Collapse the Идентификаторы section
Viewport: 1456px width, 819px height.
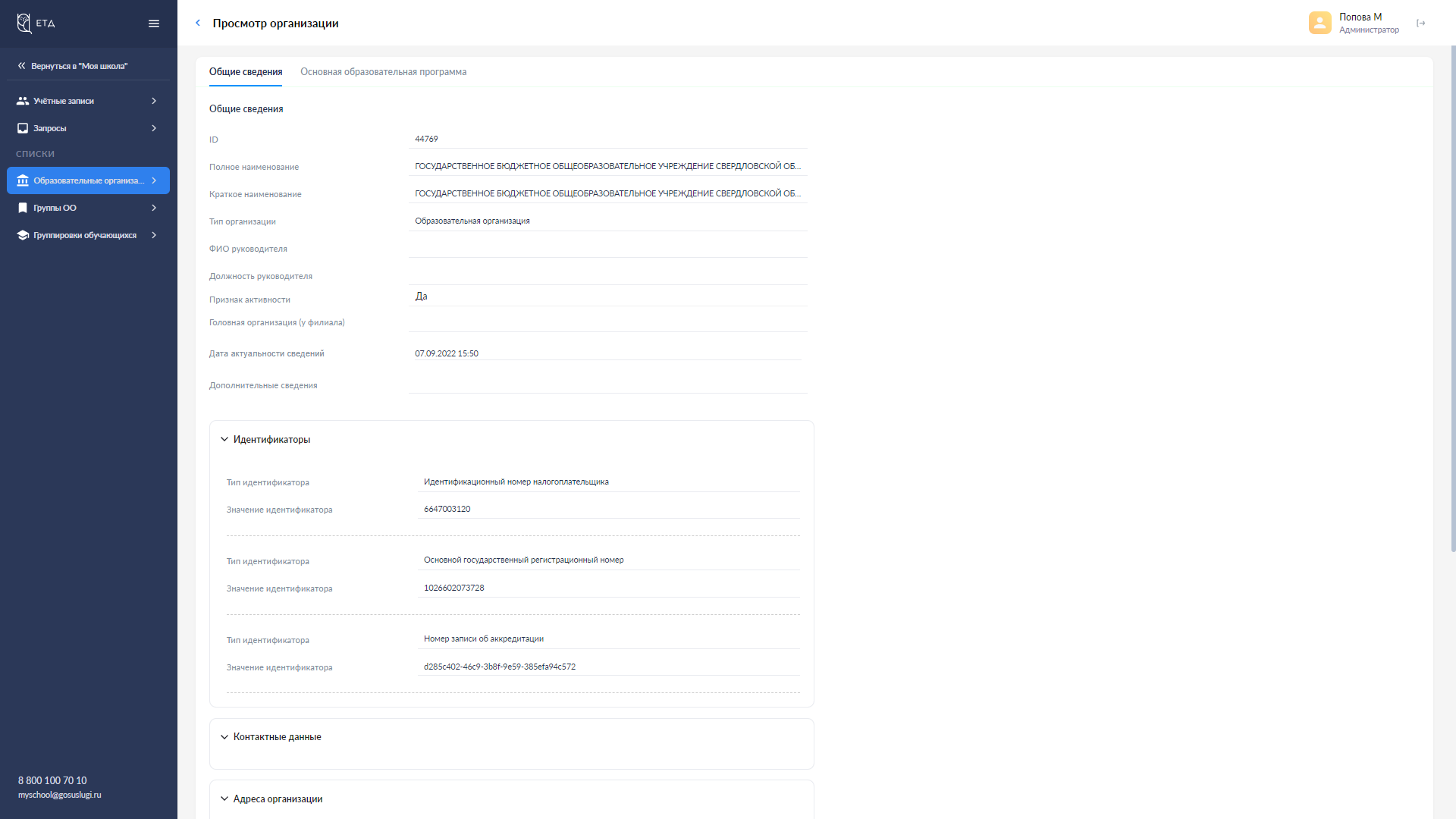[224, 439]
